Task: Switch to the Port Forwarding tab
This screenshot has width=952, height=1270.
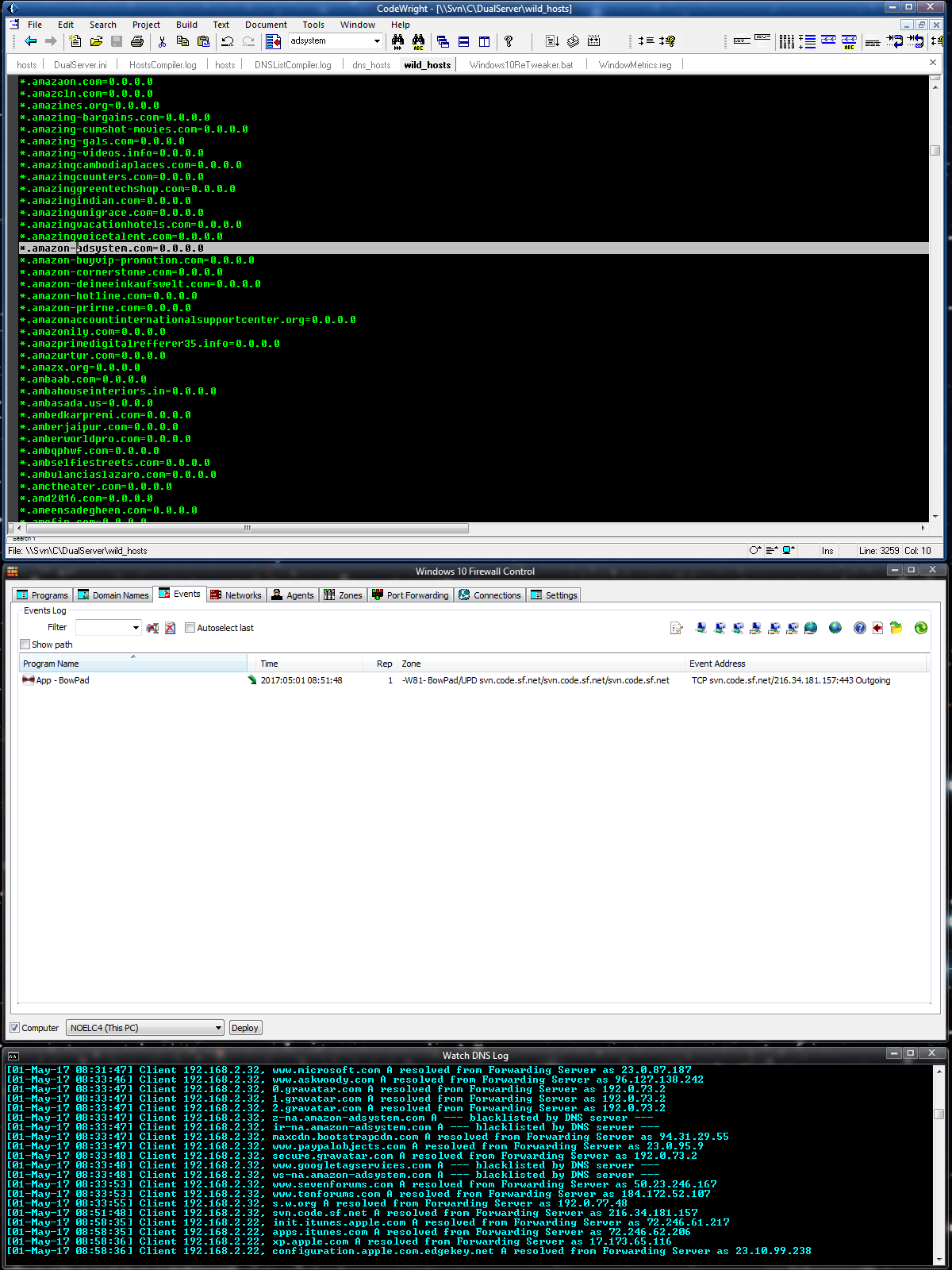Action: 411,595
